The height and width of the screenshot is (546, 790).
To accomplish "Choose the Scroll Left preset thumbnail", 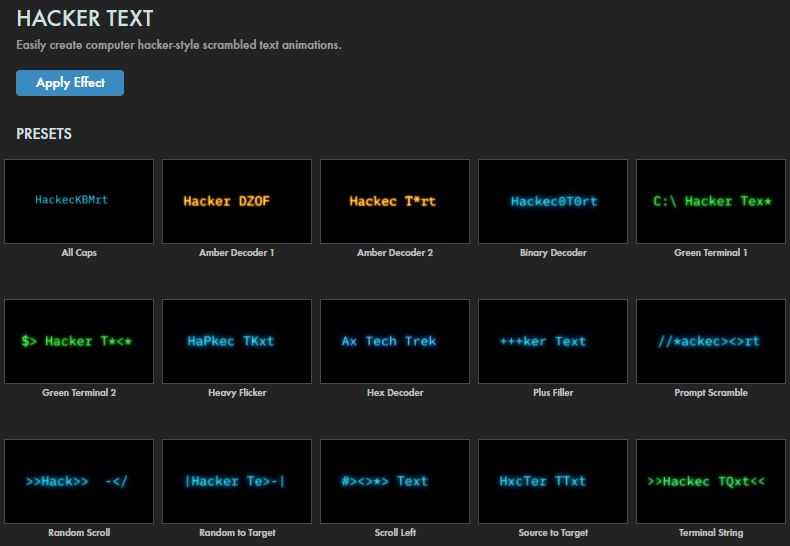I will pos(395,482).
